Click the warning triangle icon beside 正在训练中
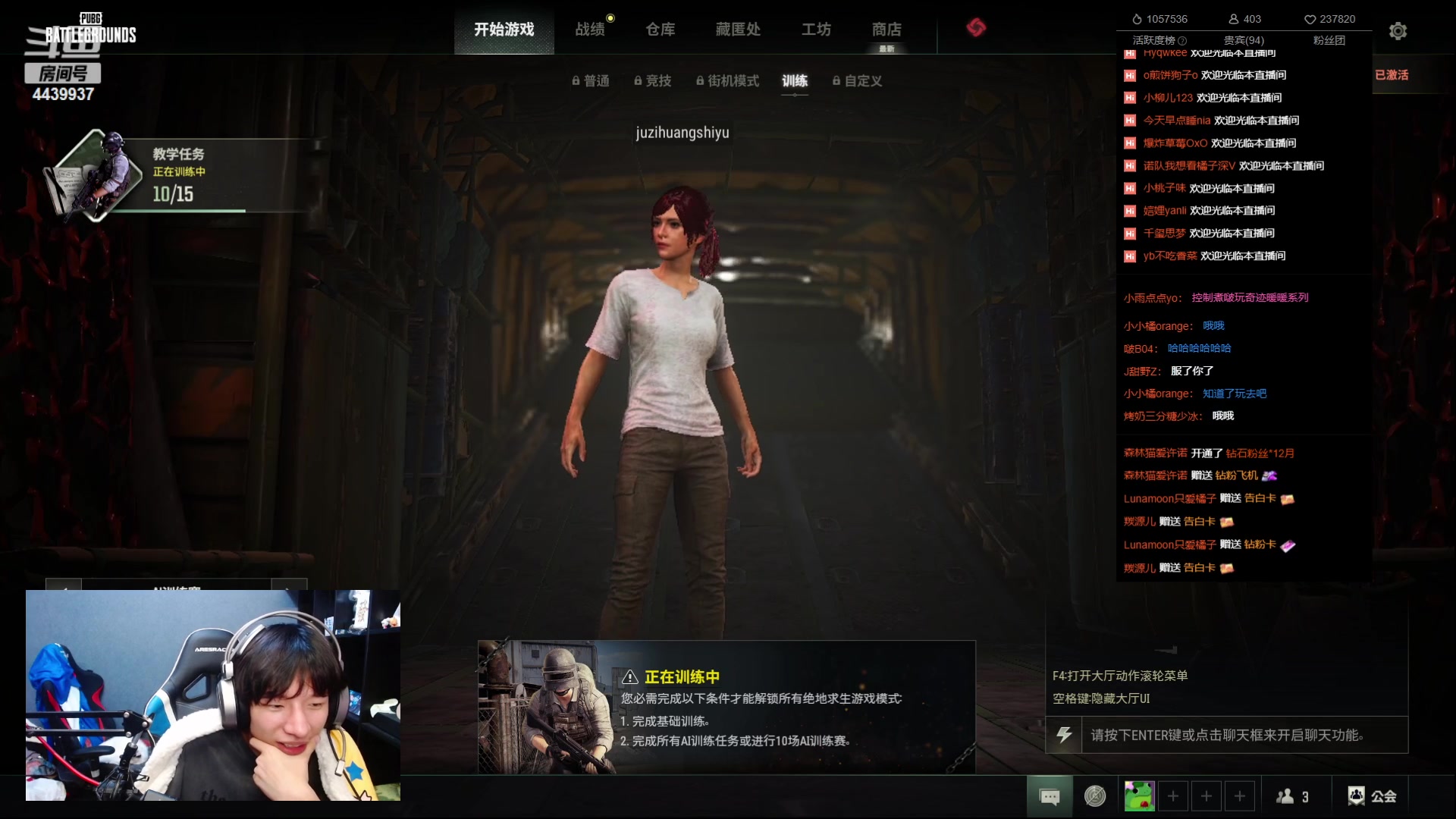This screenshot has height=819, width=1456. 629,677
